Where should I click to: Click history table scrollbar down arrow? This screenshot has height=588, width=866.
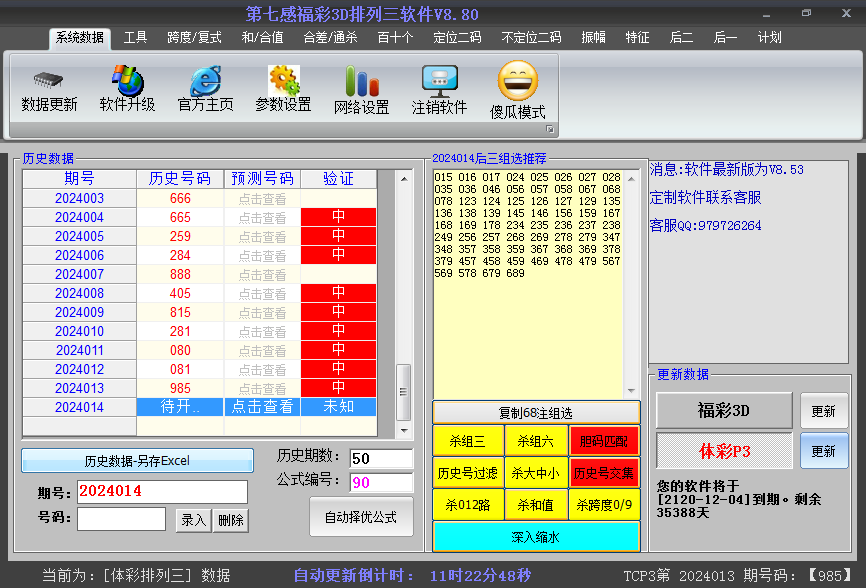(x=404, y=430)
